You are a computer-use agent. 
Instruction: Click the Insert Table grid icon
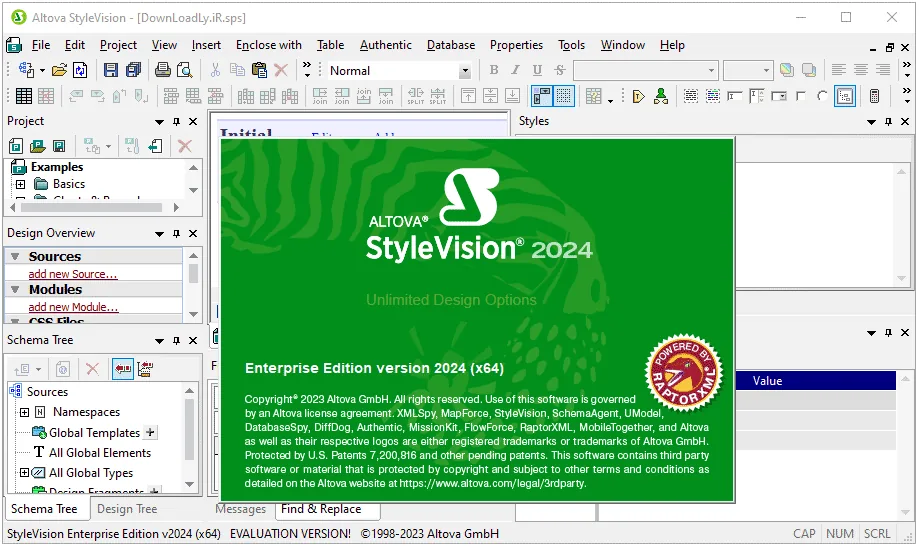point(24,96)
